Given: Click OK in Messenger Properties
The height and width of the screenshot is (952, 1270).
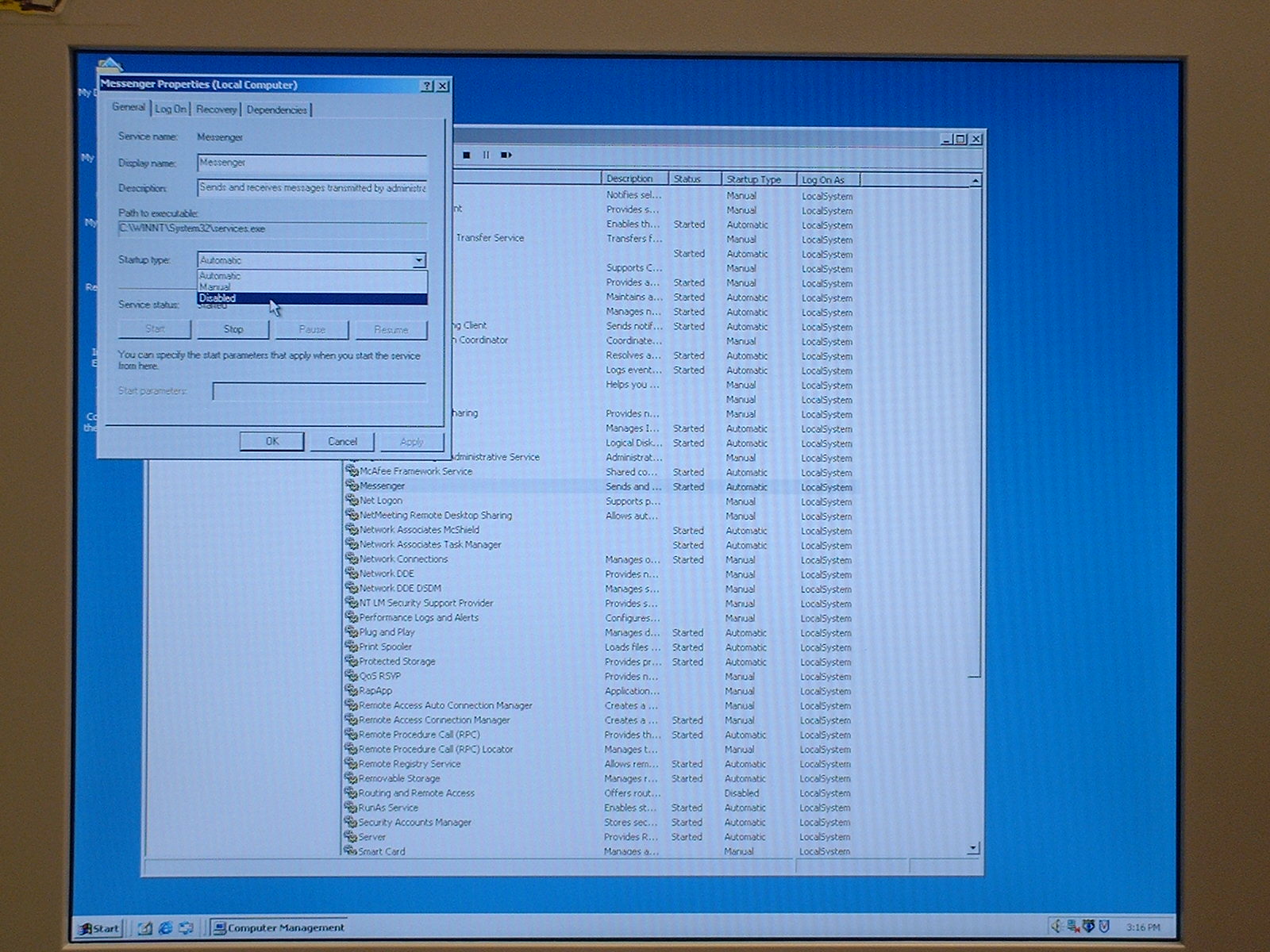Looking at the screenshot, I should (x=271, y=441).
